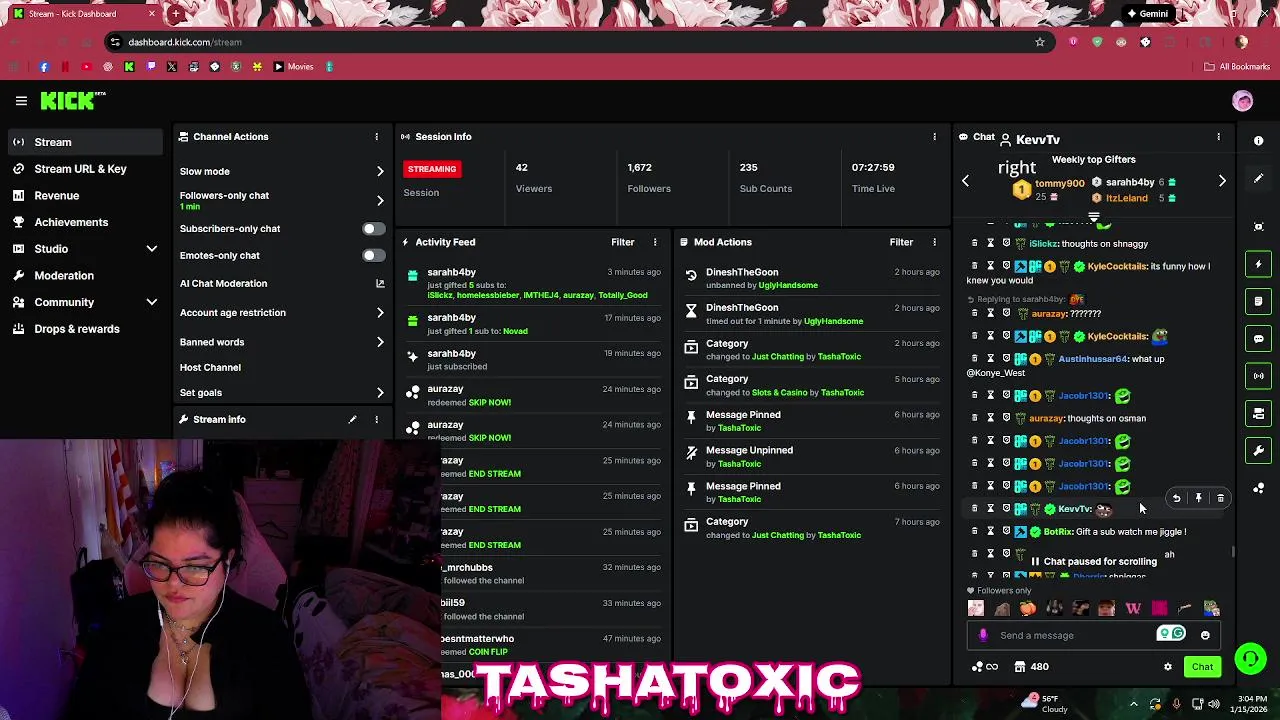Reply to hovered KevvTv chat message
This screenshot has width=1280, height=720.
[x=1176, y=498]
